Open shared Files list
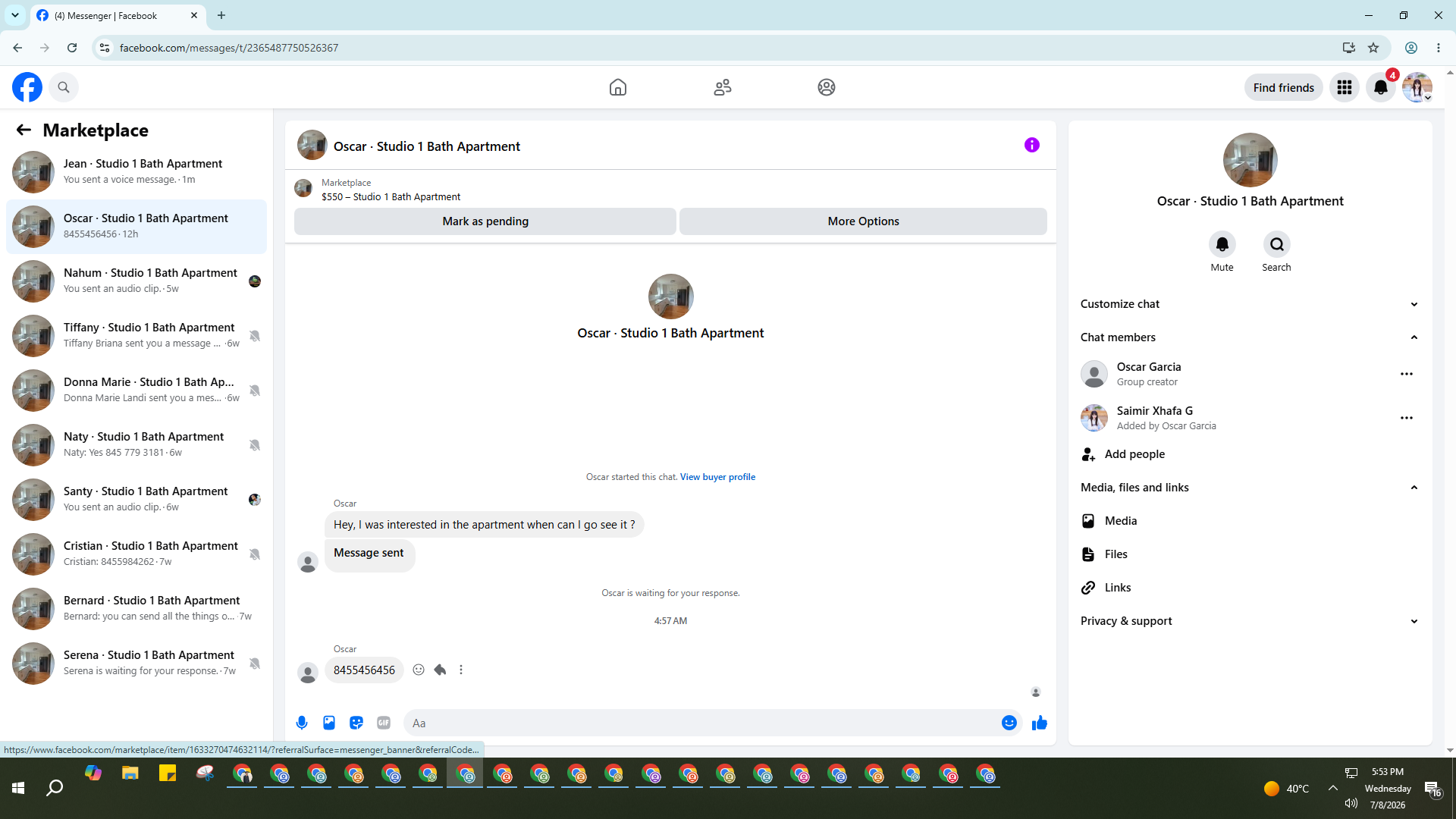 tap(1250, 554)
